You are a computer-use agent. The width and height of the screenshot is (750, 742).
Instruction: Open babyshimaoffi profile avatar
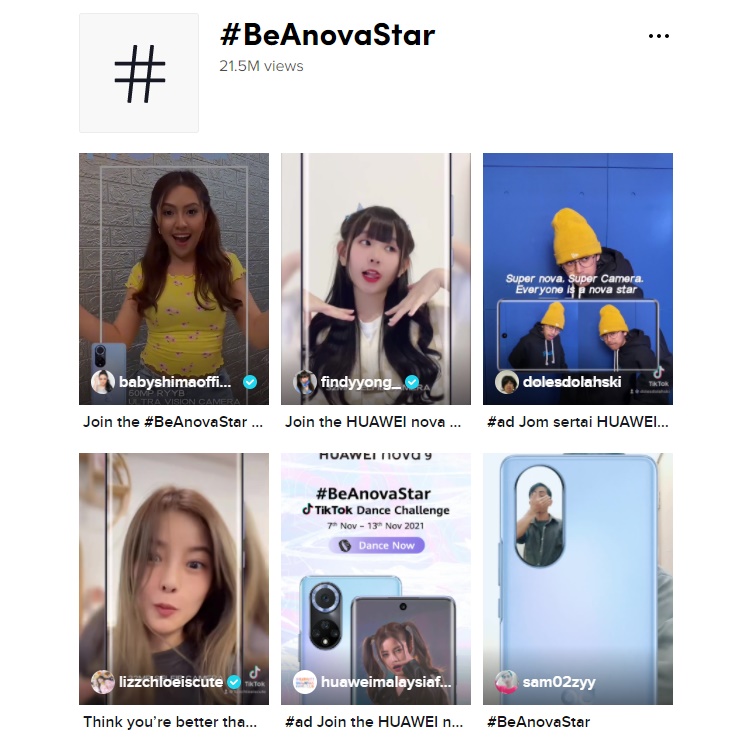pos(103,382)
